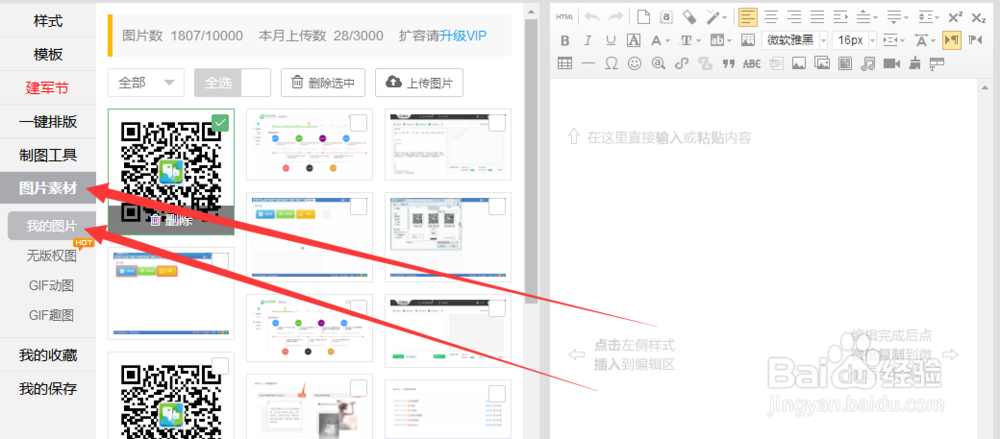Set right-to-left text direction

coord(975,40)
